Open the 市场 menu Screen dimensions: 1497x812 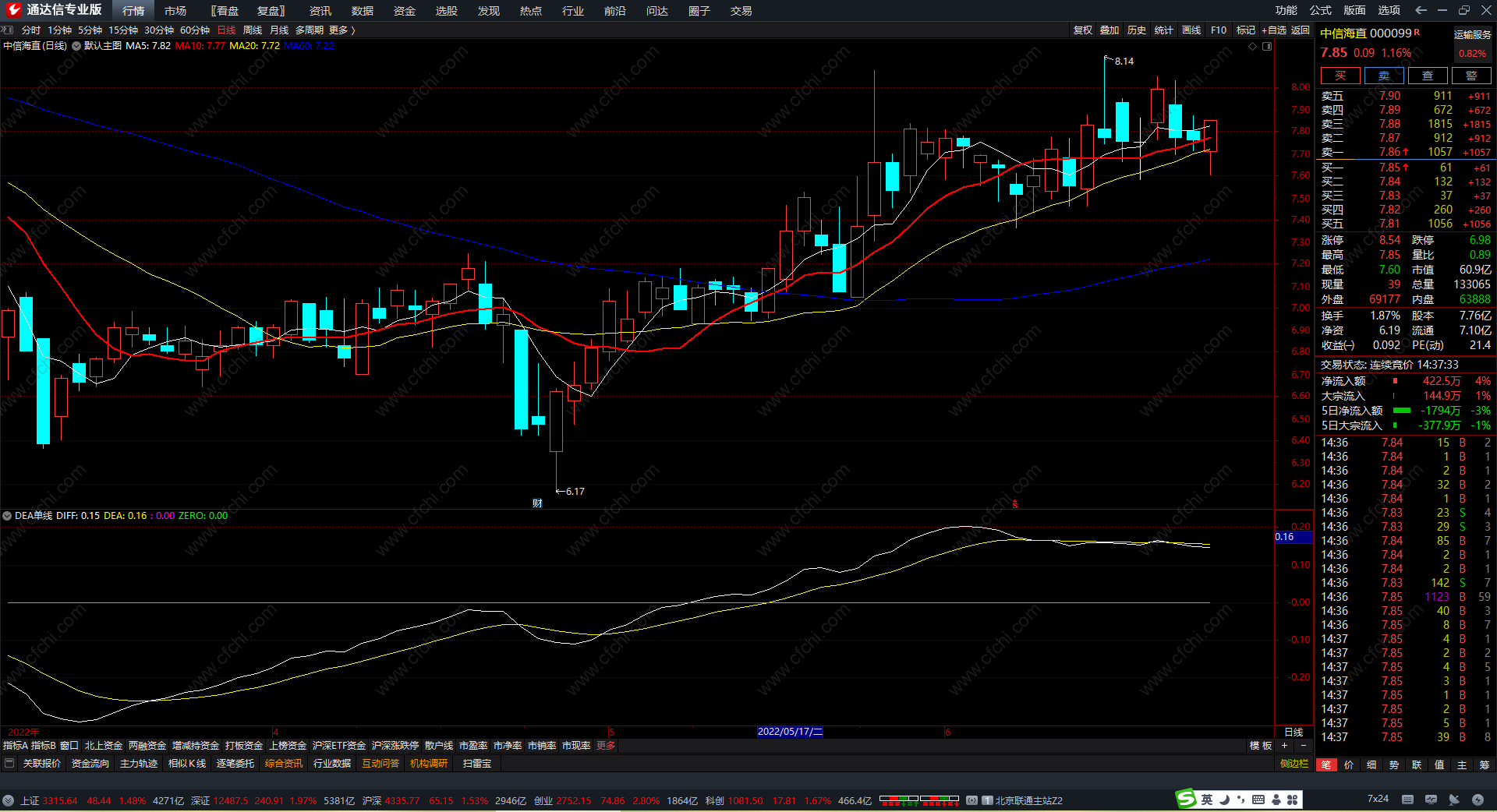click(175, 10)
